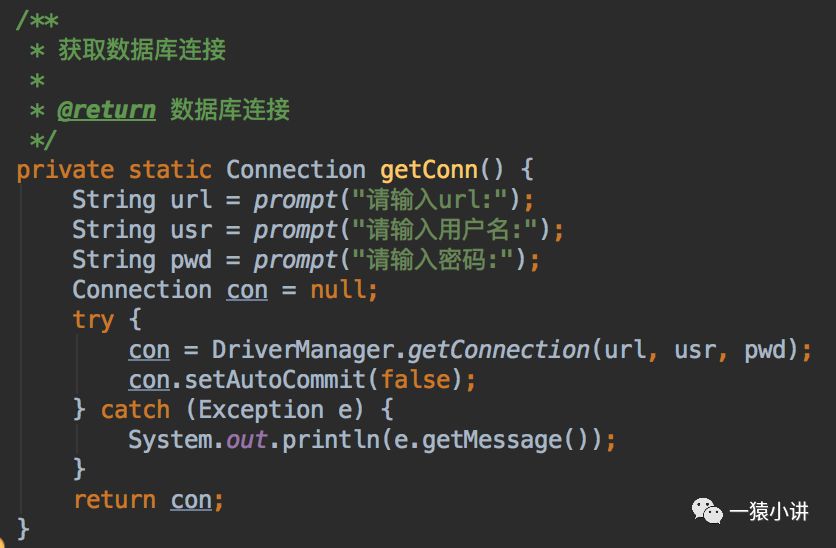Click the "请输入密码:" string literal

tap(428, 259)
